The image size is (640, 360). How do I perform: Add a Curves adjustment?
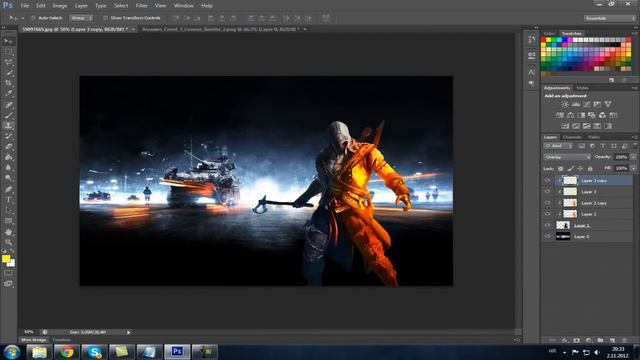pos(587,104)
